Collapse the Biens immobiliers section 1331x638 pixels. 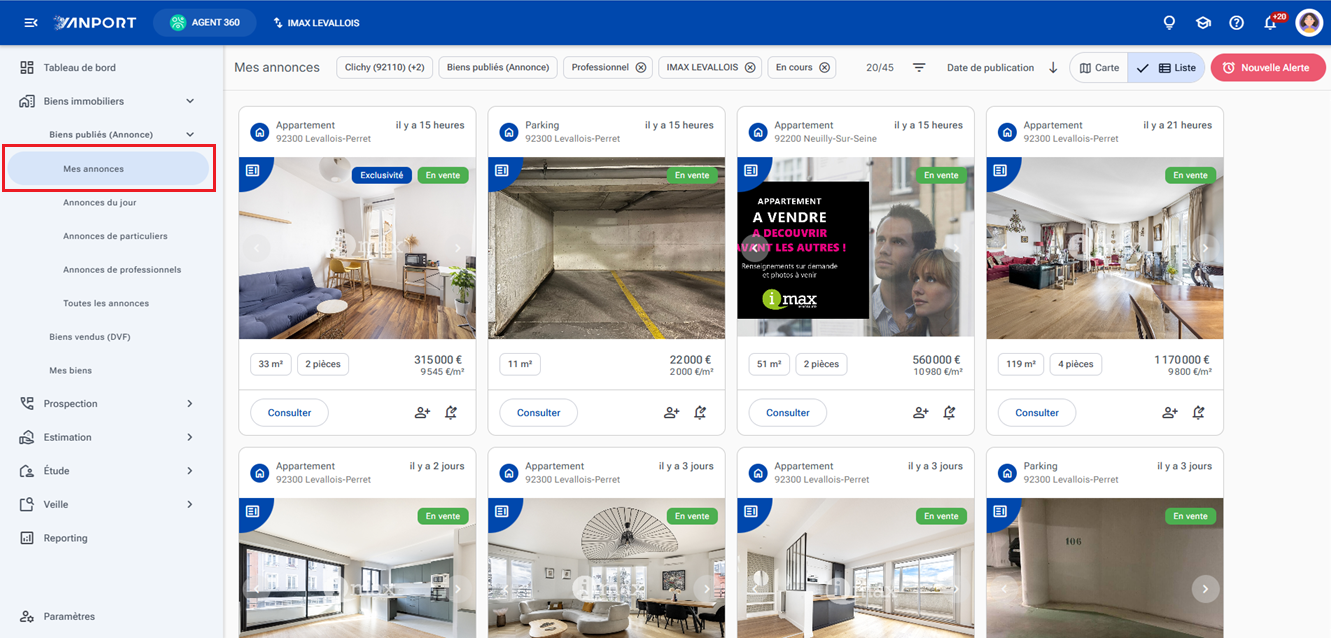coord(190,101)
